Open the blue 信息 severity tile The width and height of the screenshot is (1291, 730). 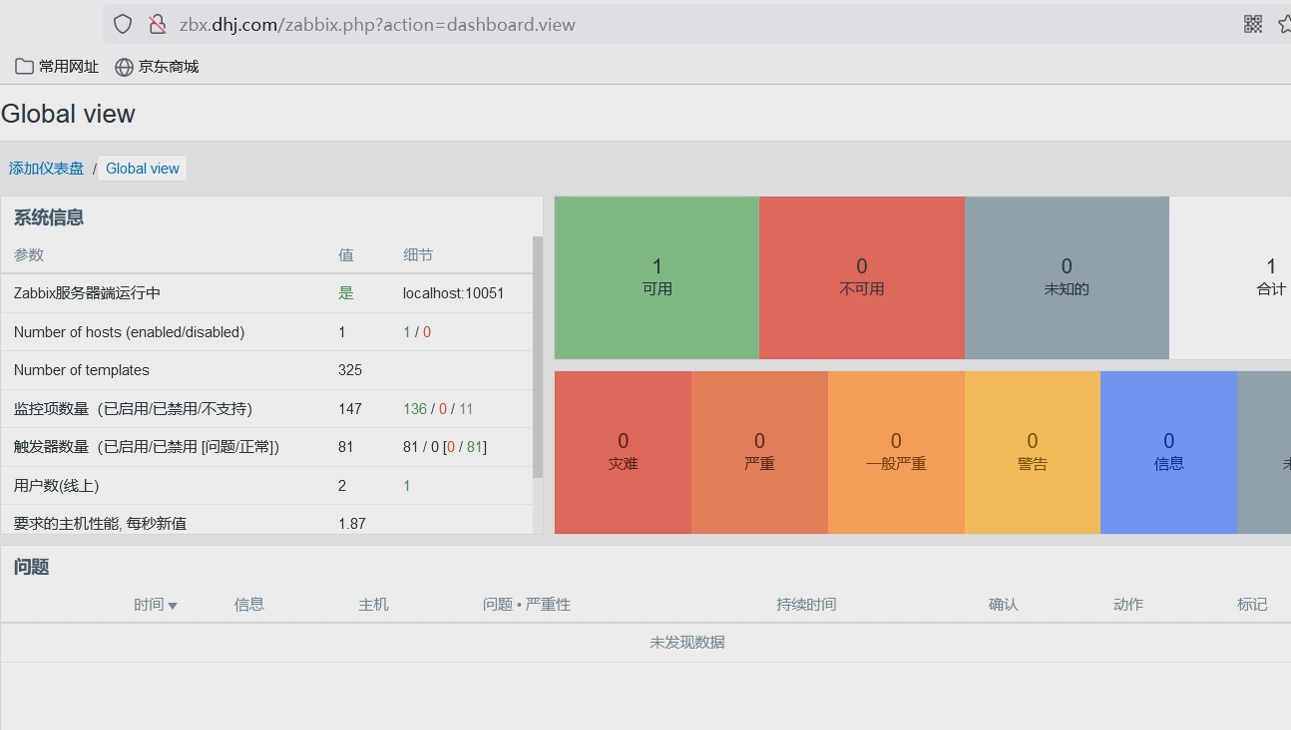pos(1168,452)
